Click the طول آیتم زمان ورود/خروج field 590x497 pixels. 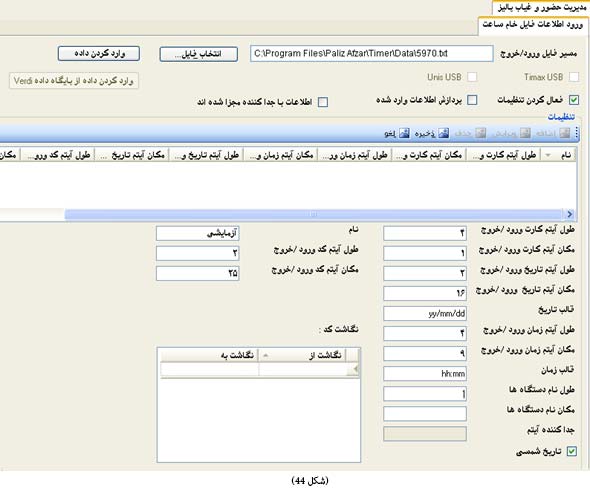coord(425,333)
